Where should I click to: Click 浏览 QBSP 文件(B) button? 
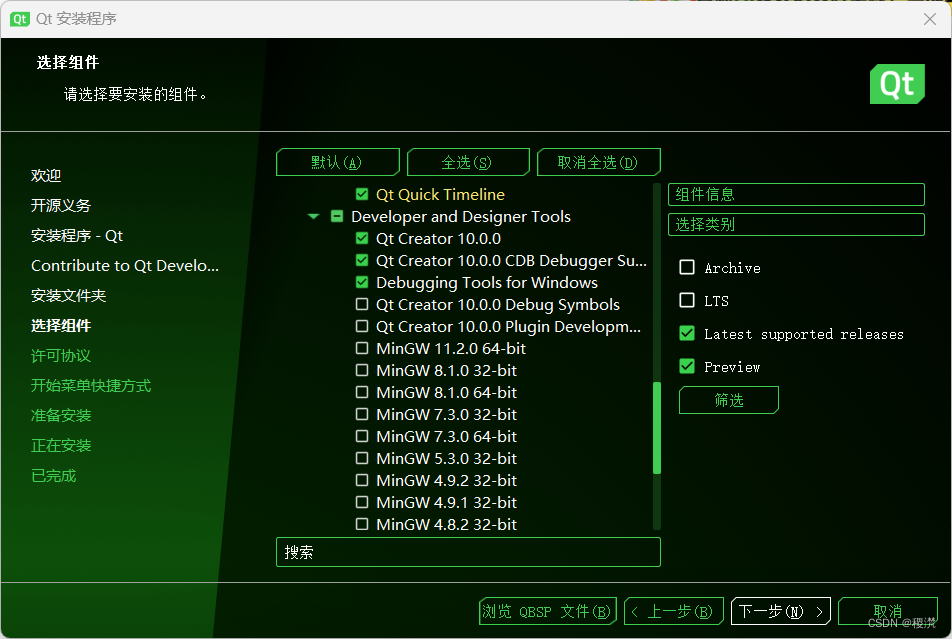tap(548, 611)
